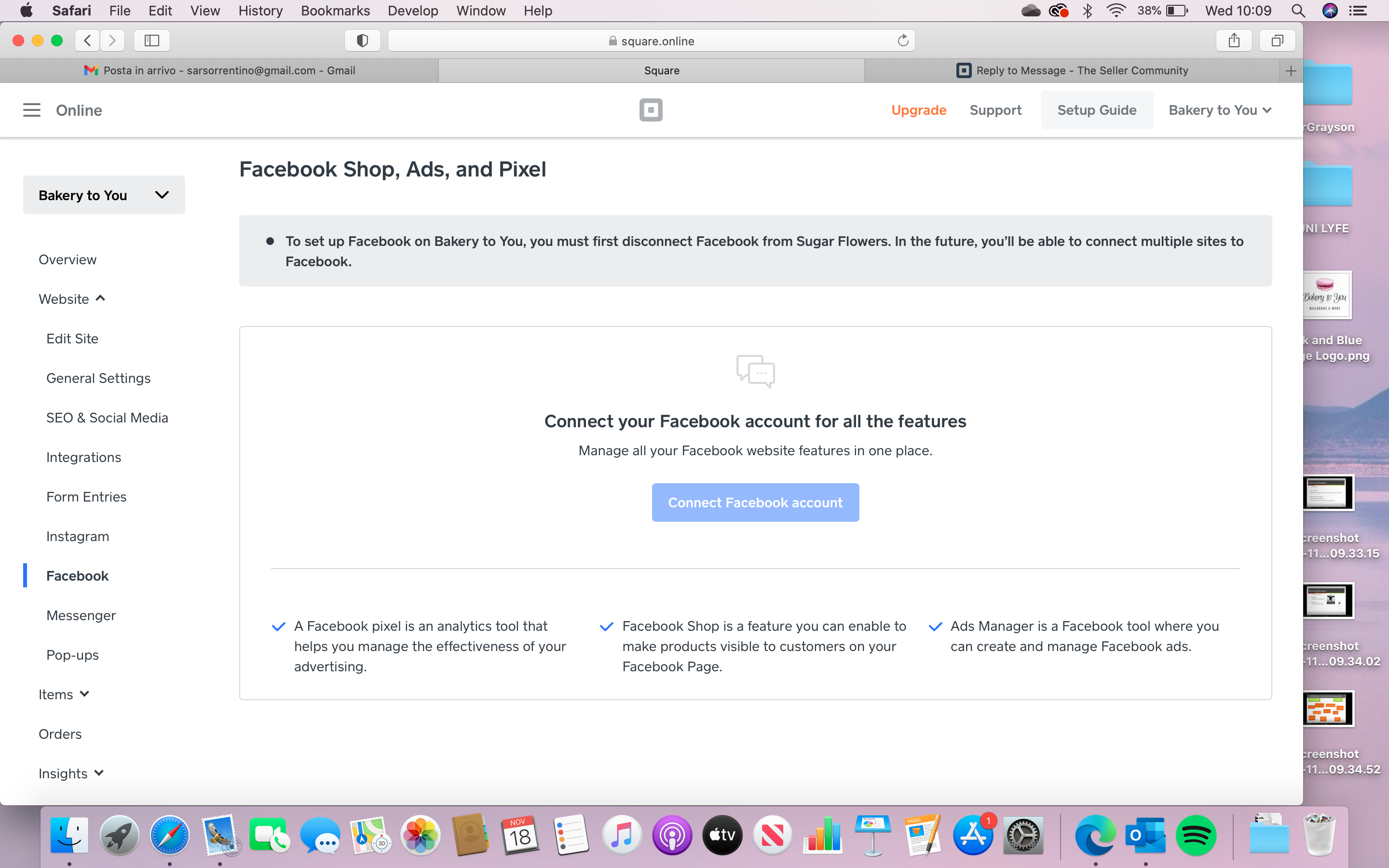Toggle the Safari sidebar icon
Viewport: 1389px width, 868px height.
[151, 40]
